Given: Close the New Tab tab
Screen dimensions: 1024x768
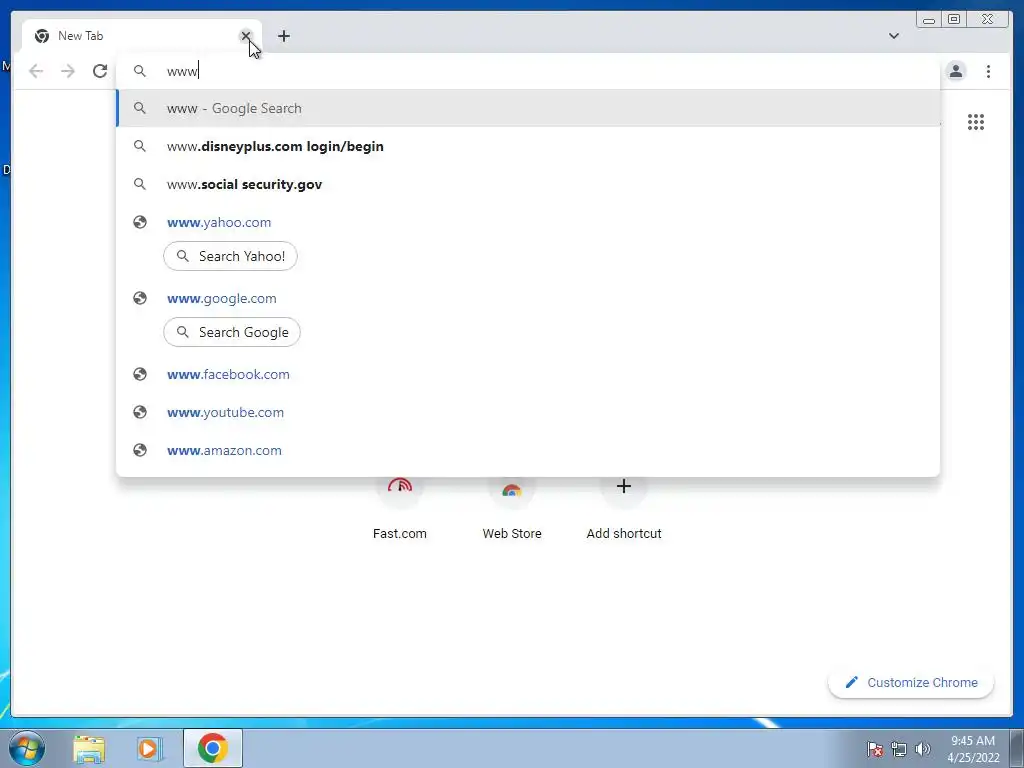Looking at the screenshot, I should tap(246, 36).
